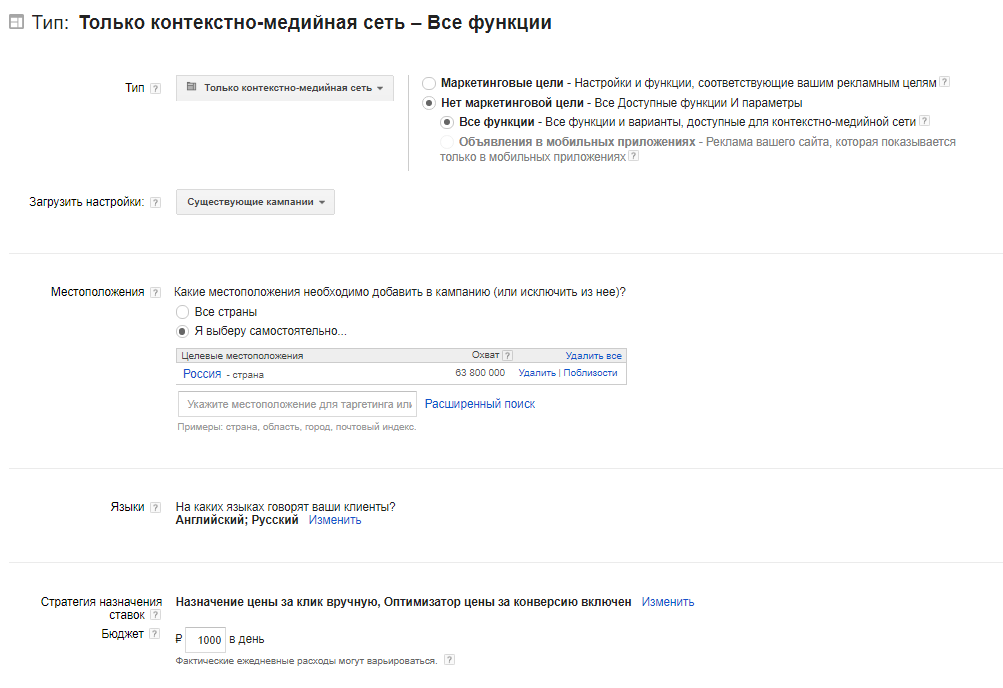Open help icon about daily spend variations
This screenshot has height=688, width=1003.
[x=449, y=659]
